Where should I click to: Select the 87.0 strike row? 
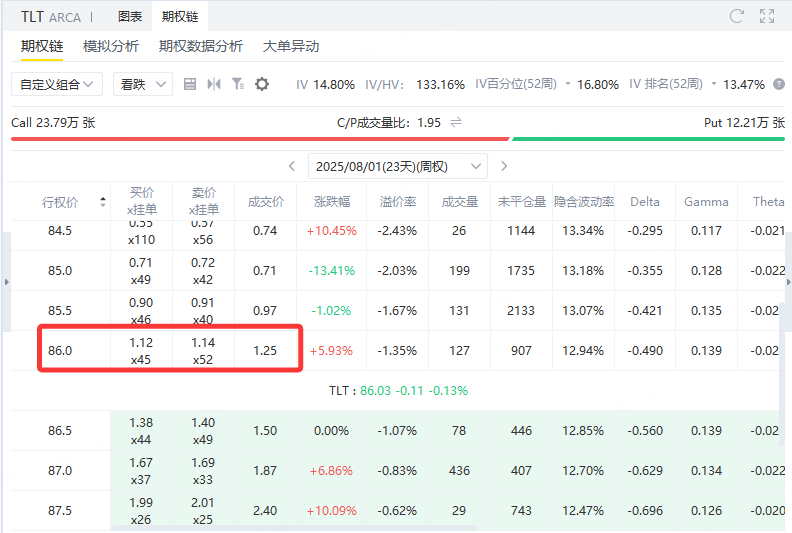coord(397,471)
